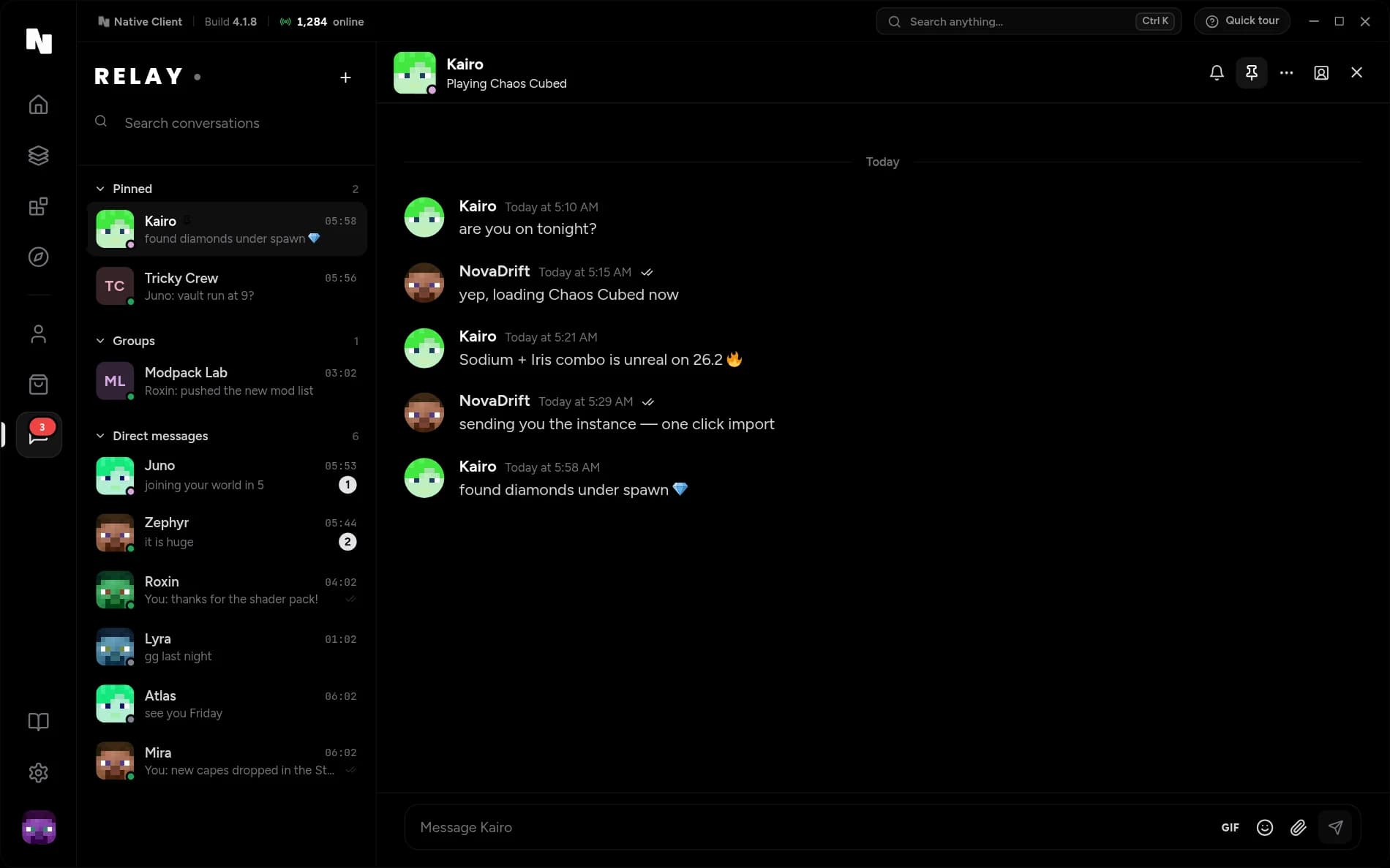Start new conversation with plus icon

pyautogui.click(x=345, y=78)
